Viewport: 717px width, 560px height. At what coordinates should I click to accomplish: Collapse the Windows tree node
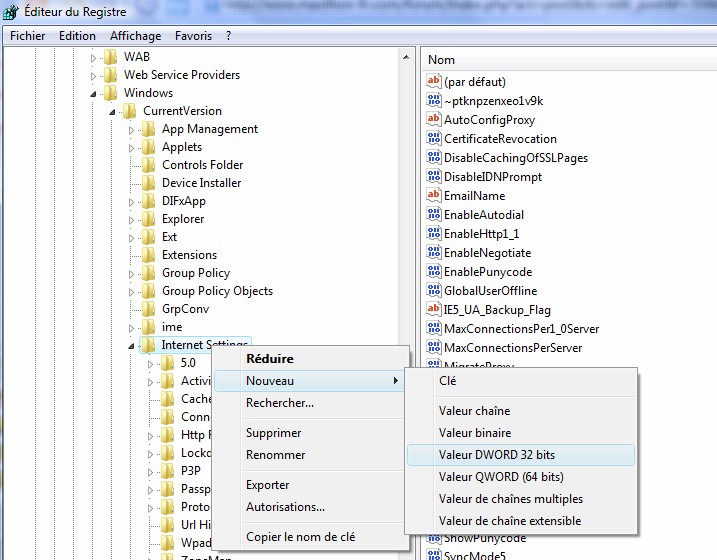[93, 94]
